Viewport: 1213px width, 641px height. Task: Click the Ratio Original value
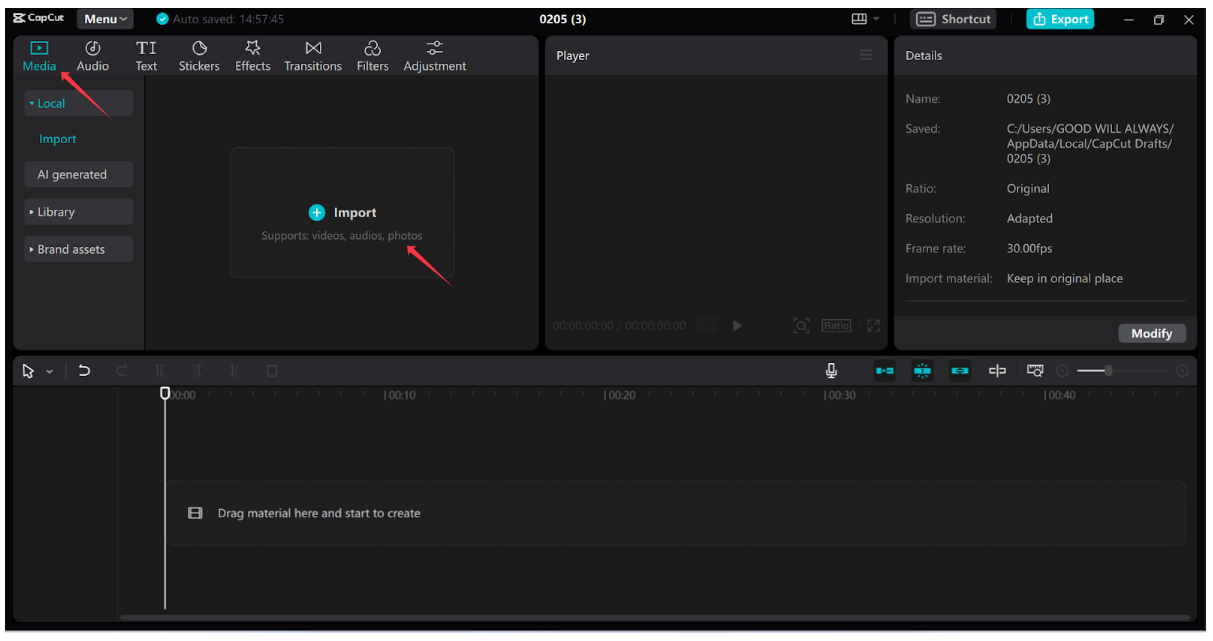[1028, 188]
